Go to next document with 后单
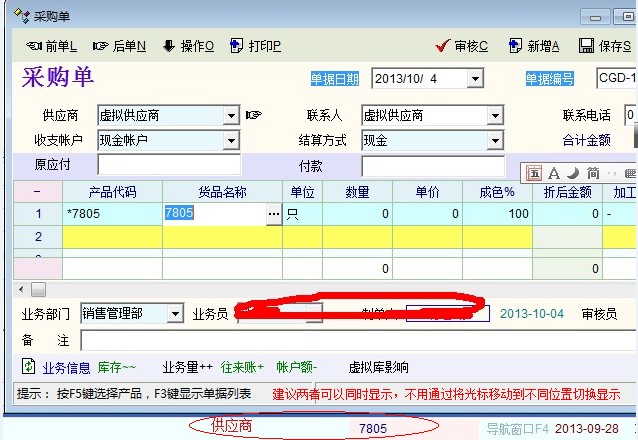The image size is (638, 440). [119, 46]
